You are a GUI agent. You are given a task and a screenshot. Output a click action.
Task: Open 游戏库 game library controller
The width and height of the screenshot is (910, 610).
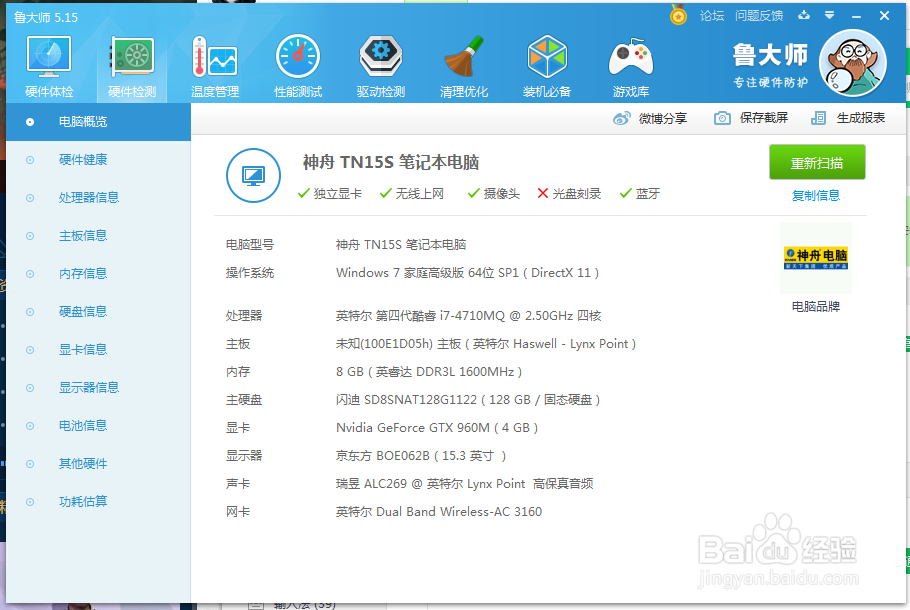click(x=630, y=66)
